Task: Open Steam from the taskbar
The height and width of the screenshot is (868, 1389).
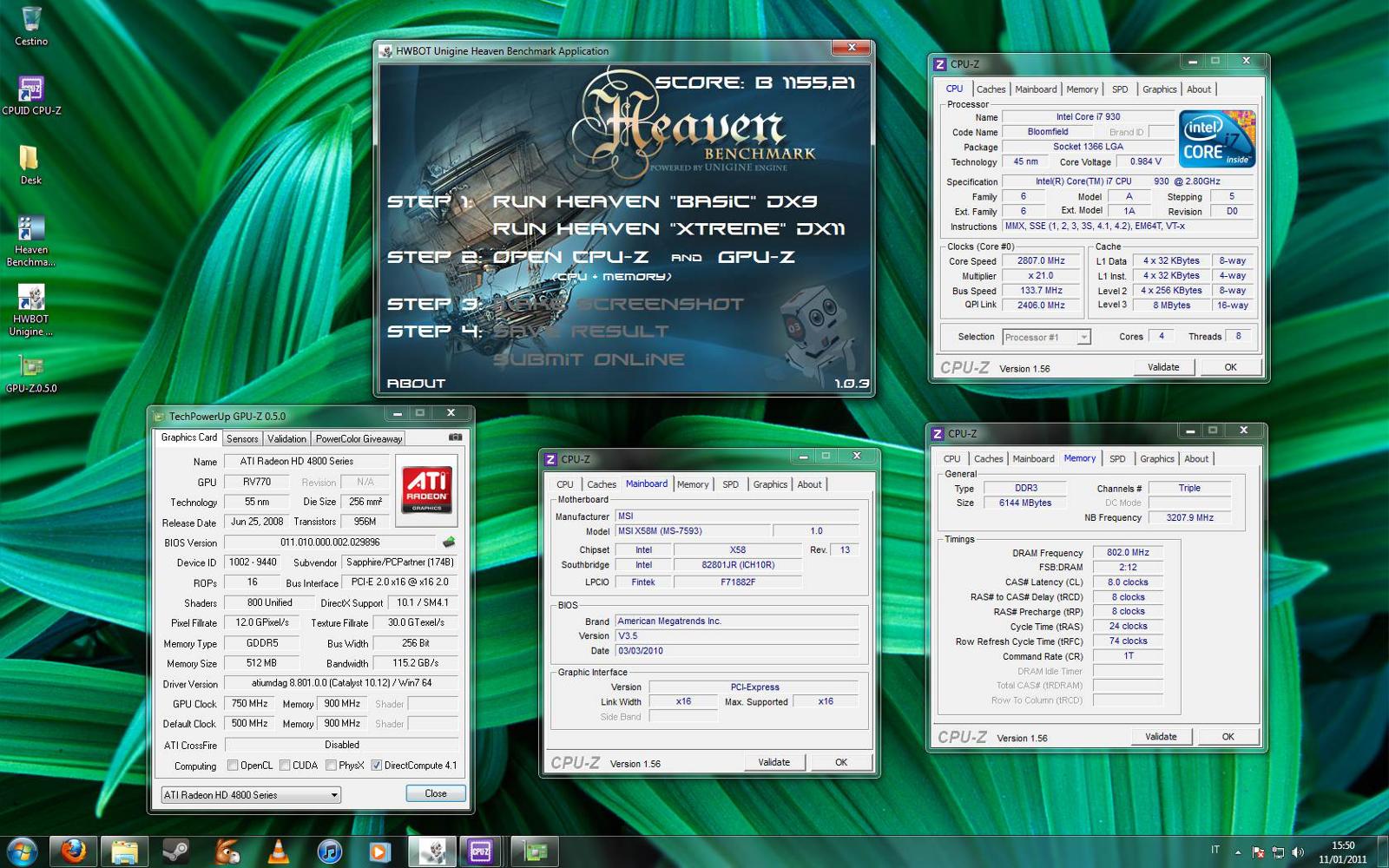Action: point(175,852)
